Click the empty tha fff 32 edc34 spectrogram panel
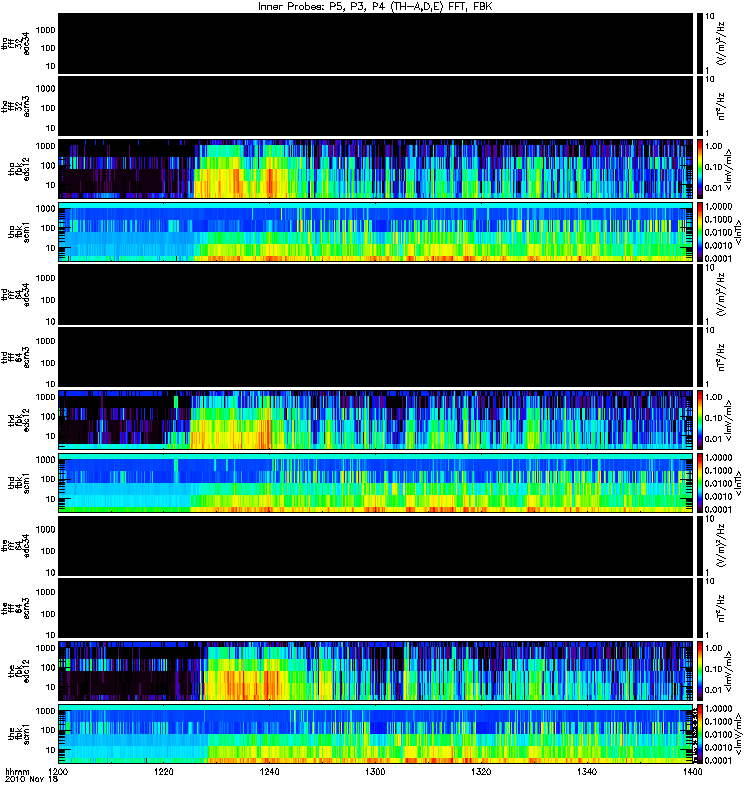This screenshot has width=750, height=800. click(x=376, y=43)
